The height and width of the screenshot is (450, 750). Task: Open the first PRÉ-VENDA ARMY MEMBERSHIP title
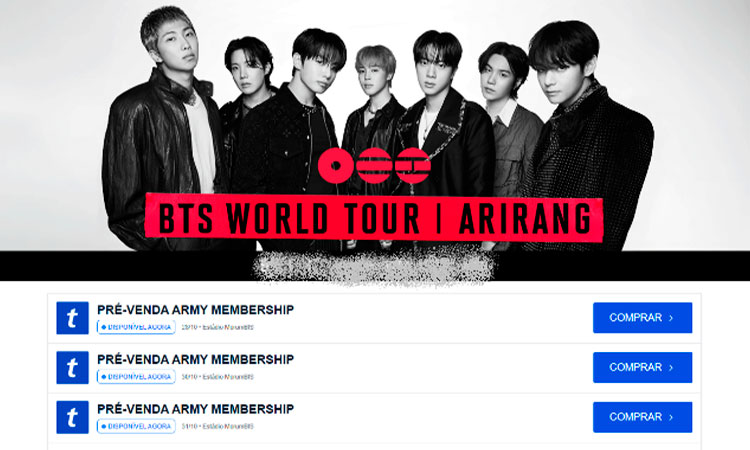pyautogui.click(x=195, y=309)
